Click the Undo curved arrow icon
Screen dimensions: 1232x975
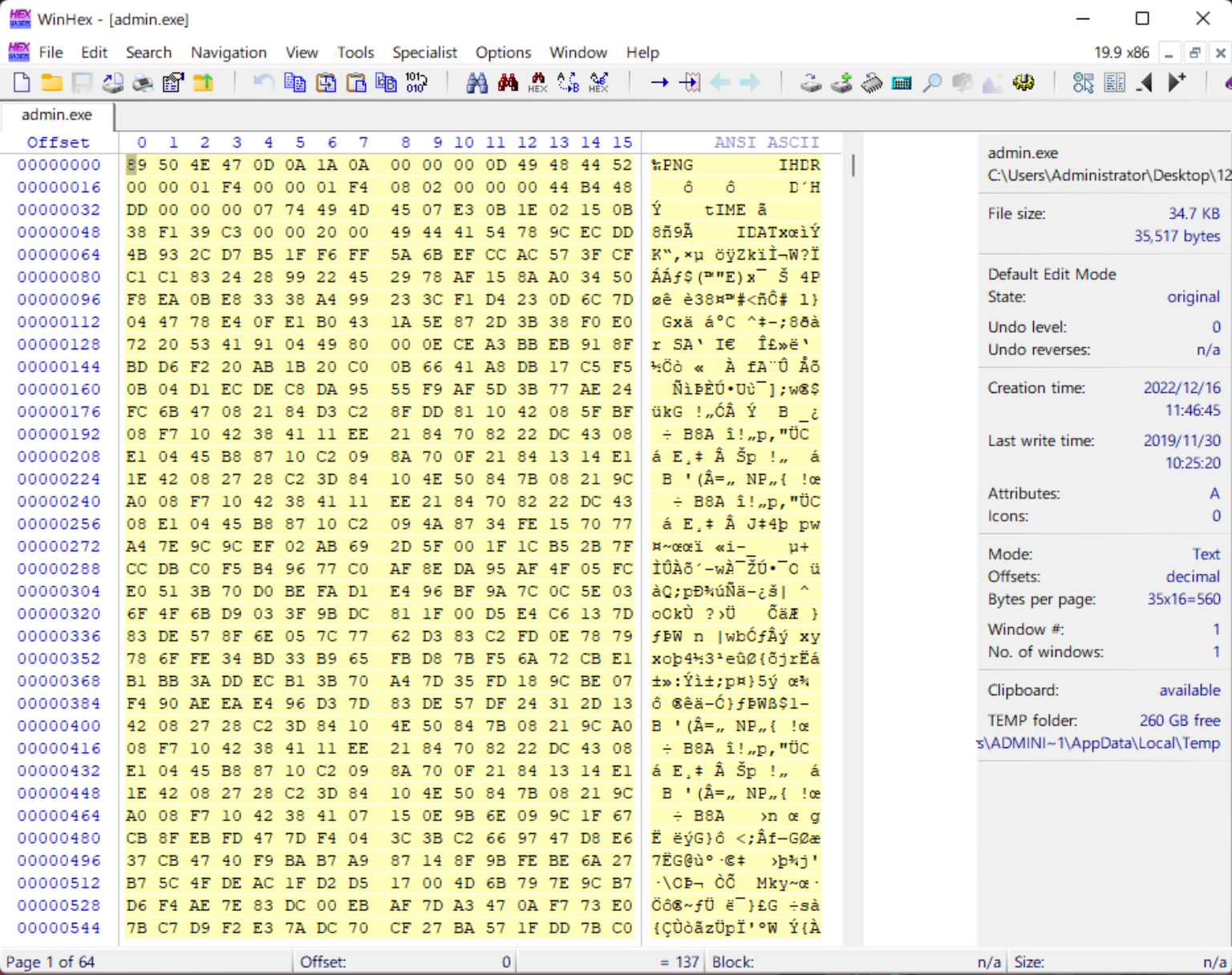coord(264,82)
